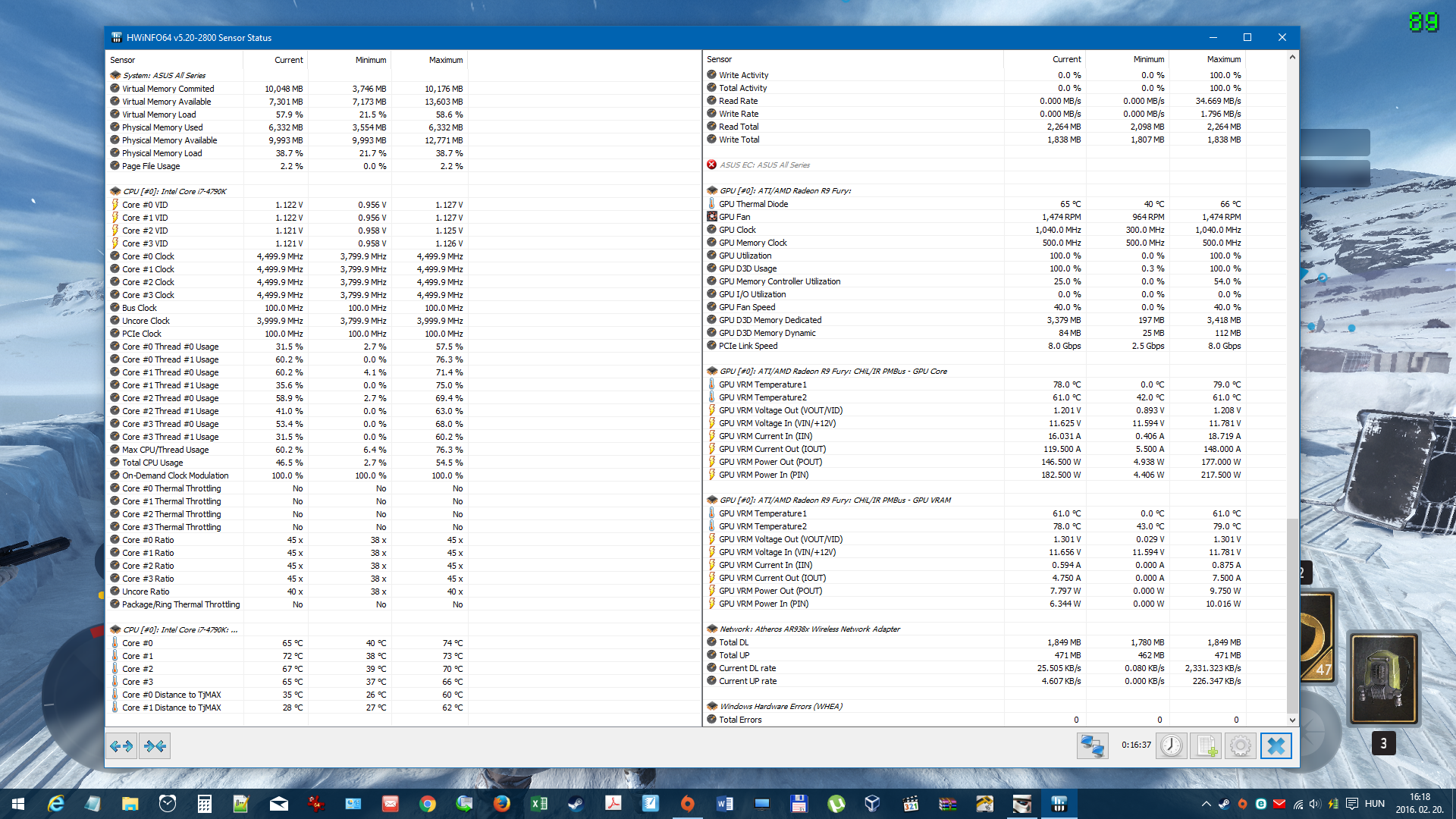1456x819 pixels.
Task: Open Firefox from the taskbar
Action: coord(502,804)
